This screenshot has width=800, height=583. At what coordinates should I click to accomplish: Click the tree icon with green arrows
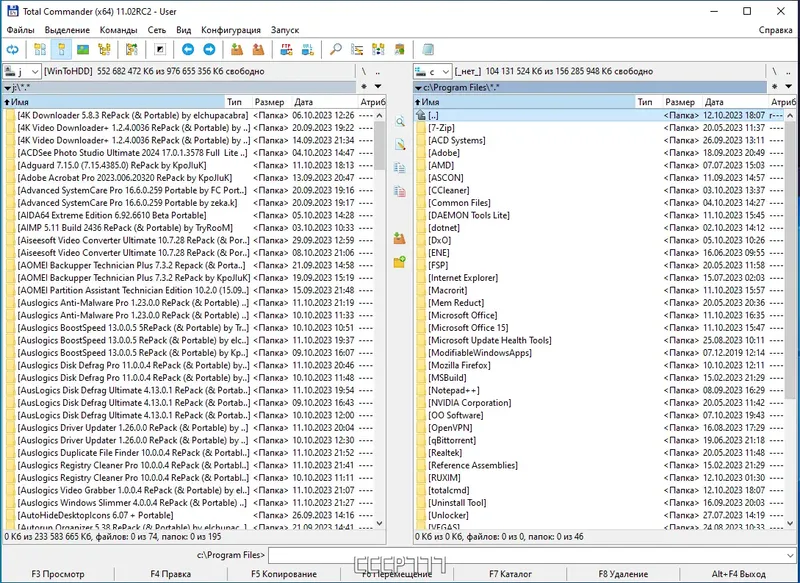tap(132, 49)
